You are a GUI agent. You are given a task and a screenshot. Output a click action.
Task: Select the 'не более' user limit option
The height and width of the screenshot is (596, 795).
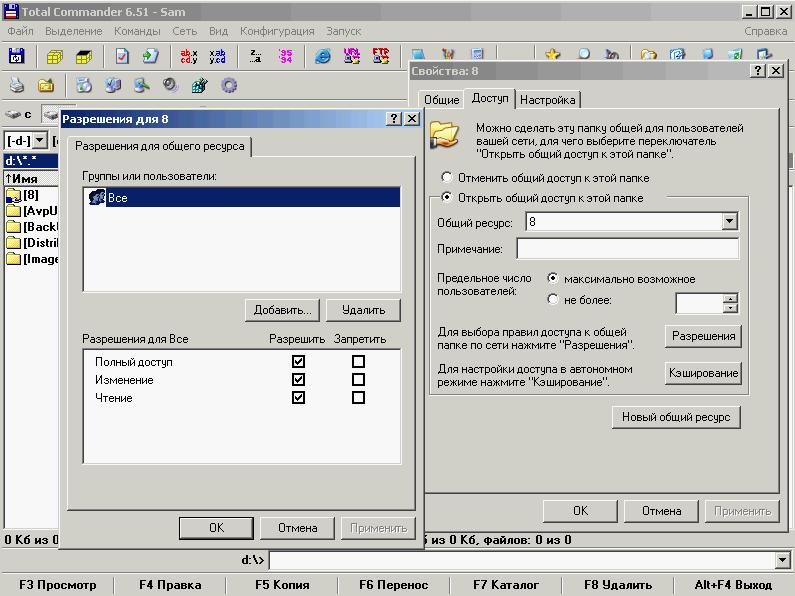point(553,300)
